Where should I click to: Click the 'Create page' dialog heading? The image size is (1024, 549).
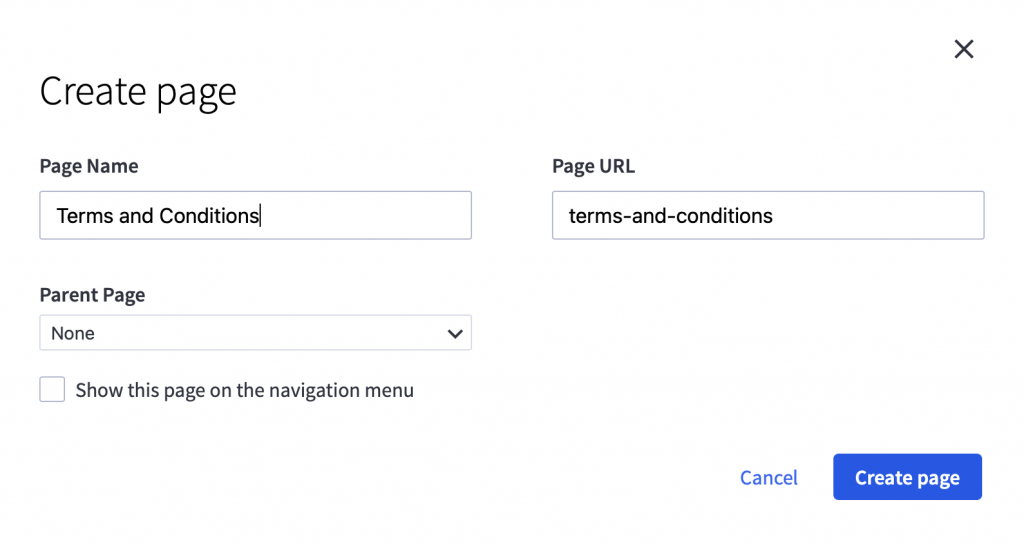pos(138,92)
